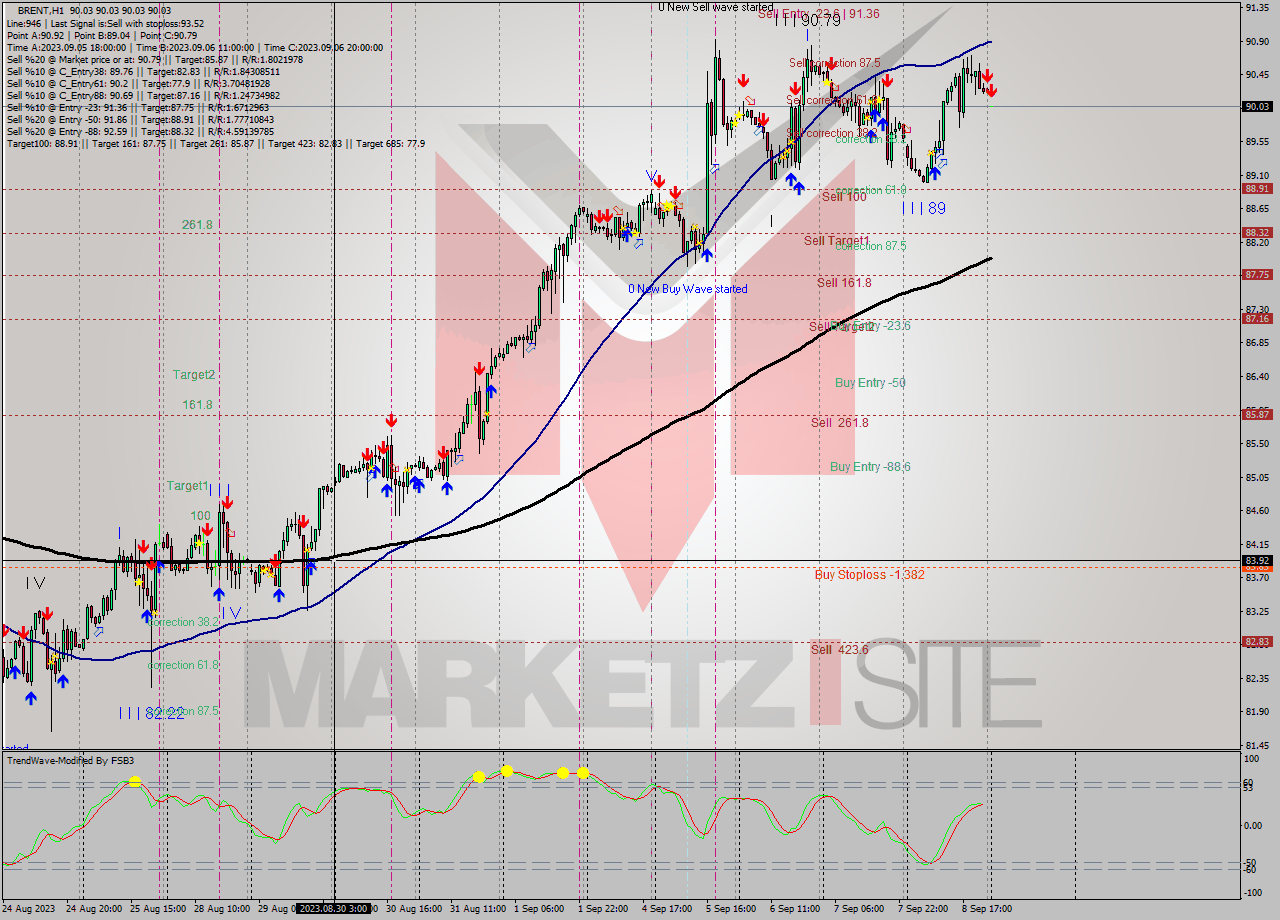Click the current price tag 90.03

(x=1257, y=106)
